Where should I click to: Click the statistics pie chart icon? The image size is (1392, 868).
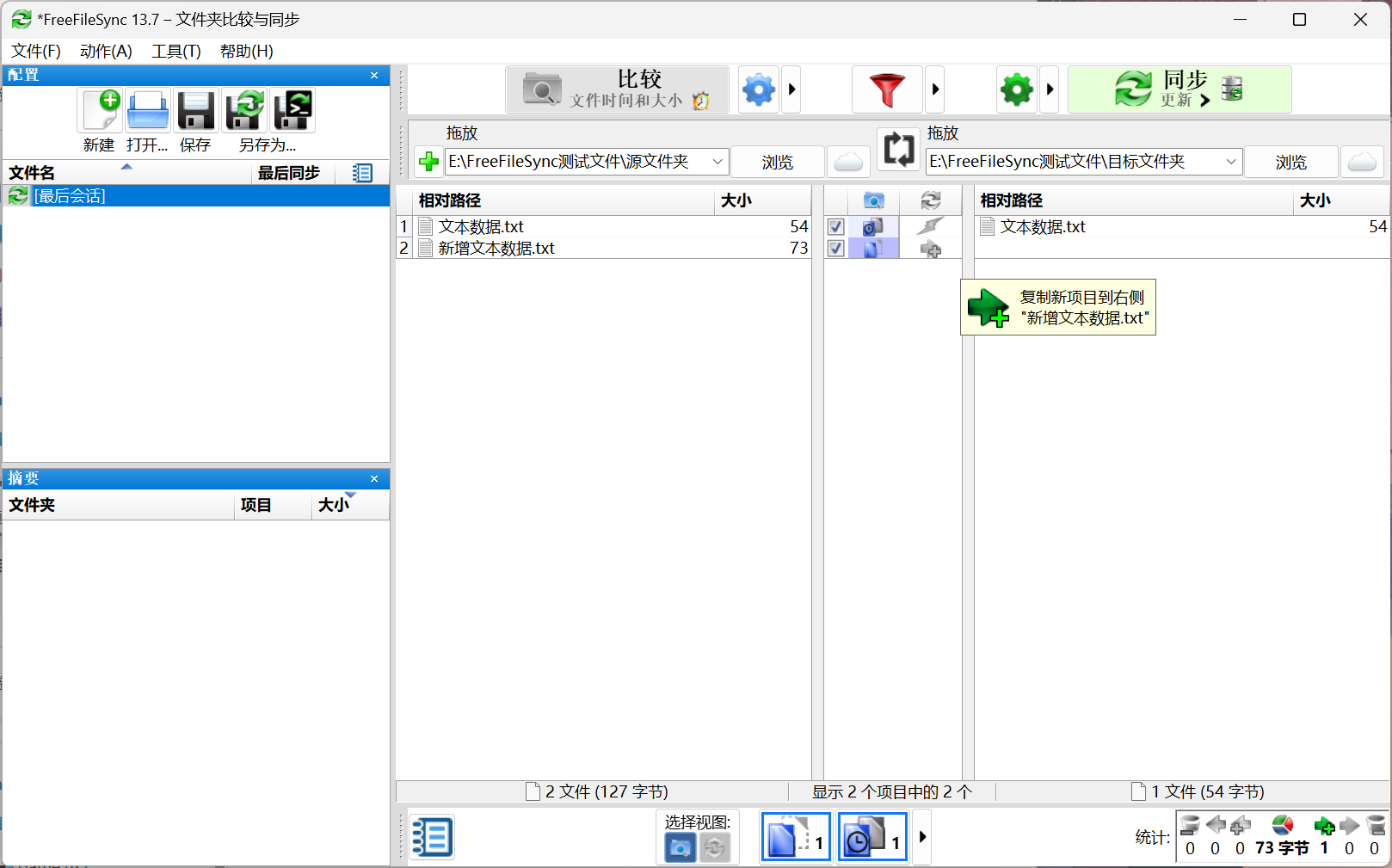[x=1282, y=826]
